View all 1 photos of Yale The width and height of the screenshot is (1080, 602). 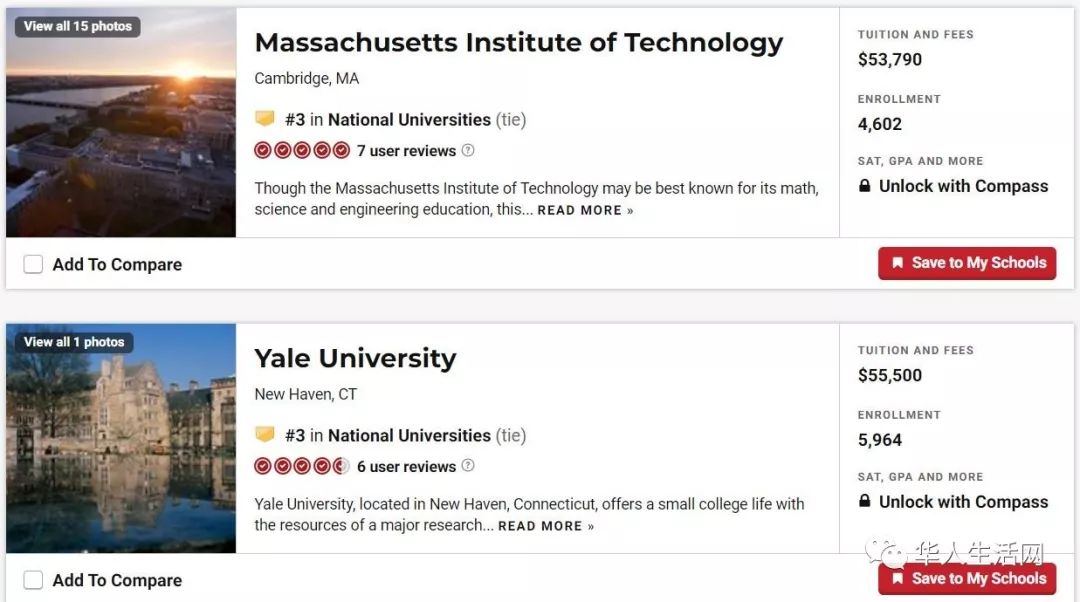(x=74, y=342)
